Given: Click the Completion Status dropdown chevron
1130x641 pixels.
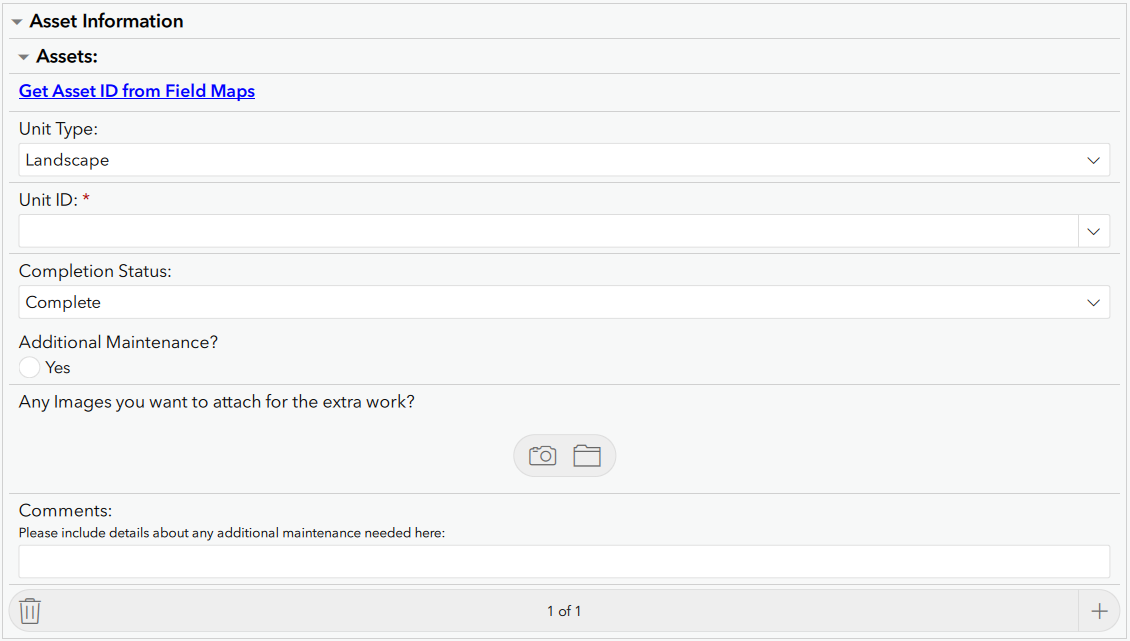Looking at the screenshot, I should [1095, 302].
